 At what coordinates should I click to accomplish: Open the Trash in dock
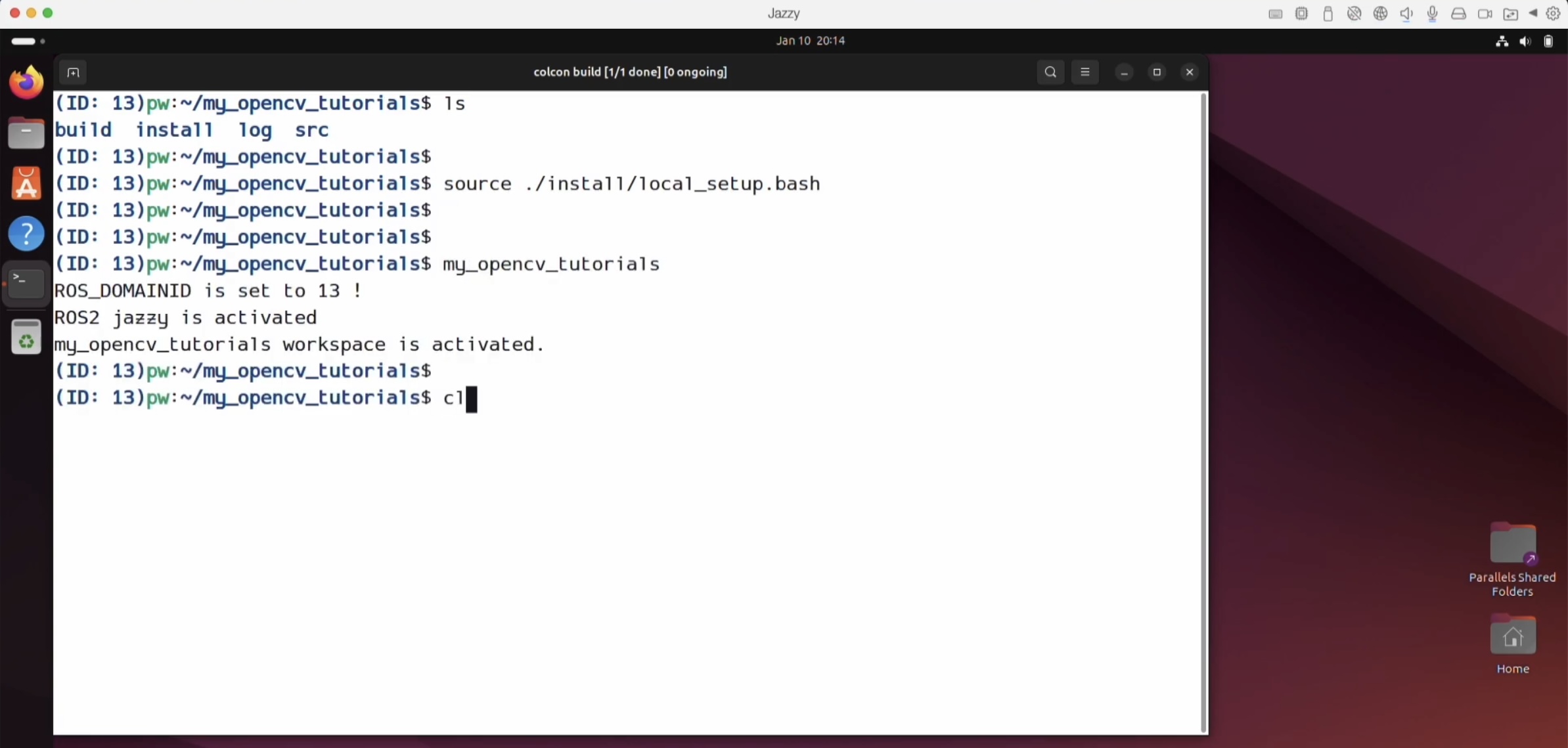(26, 338)
